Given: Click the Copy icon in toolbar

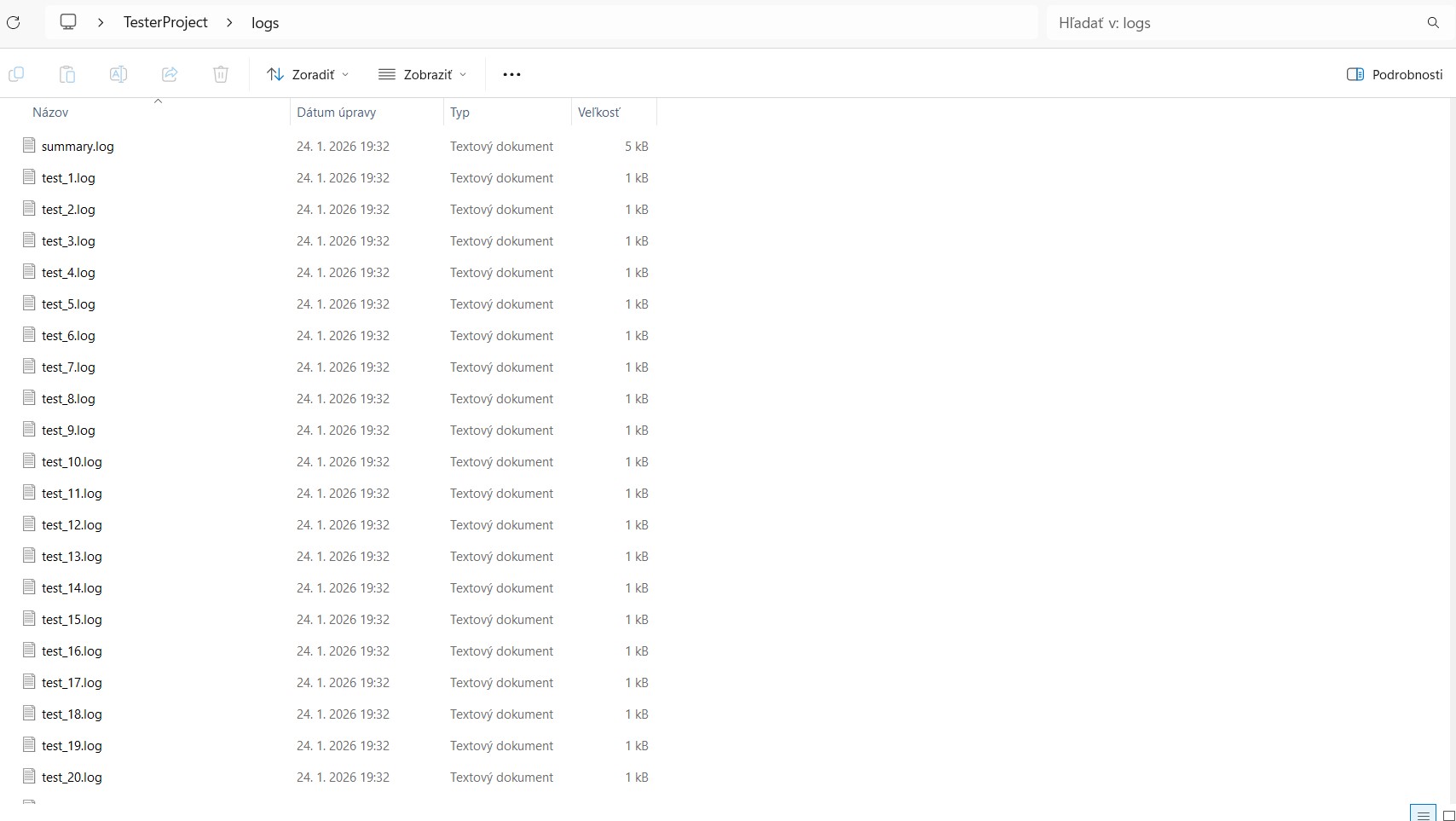Looking at the screenshot, I should tap(16, 74).
